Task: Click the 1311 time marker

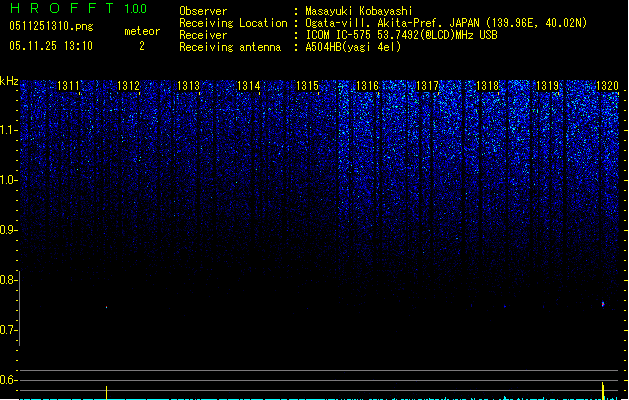Action: (68, 85)
